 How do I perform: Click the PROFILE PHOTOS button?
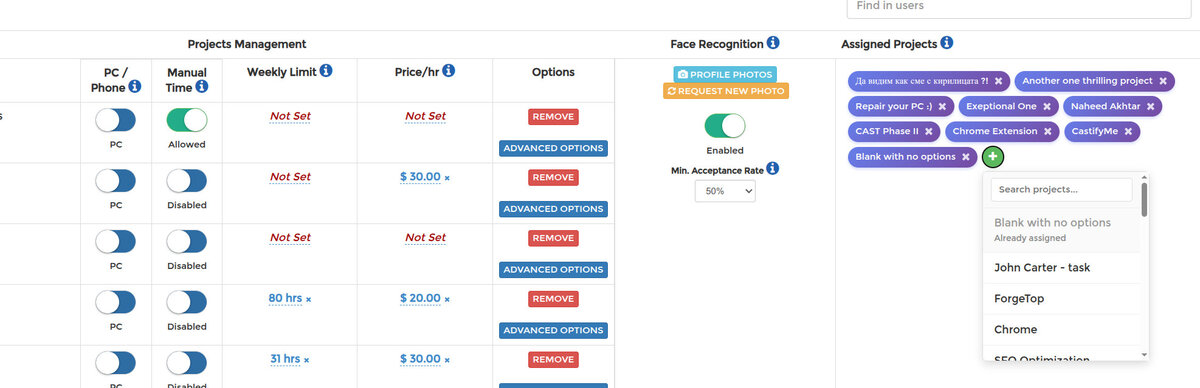[x=725, y=75]
